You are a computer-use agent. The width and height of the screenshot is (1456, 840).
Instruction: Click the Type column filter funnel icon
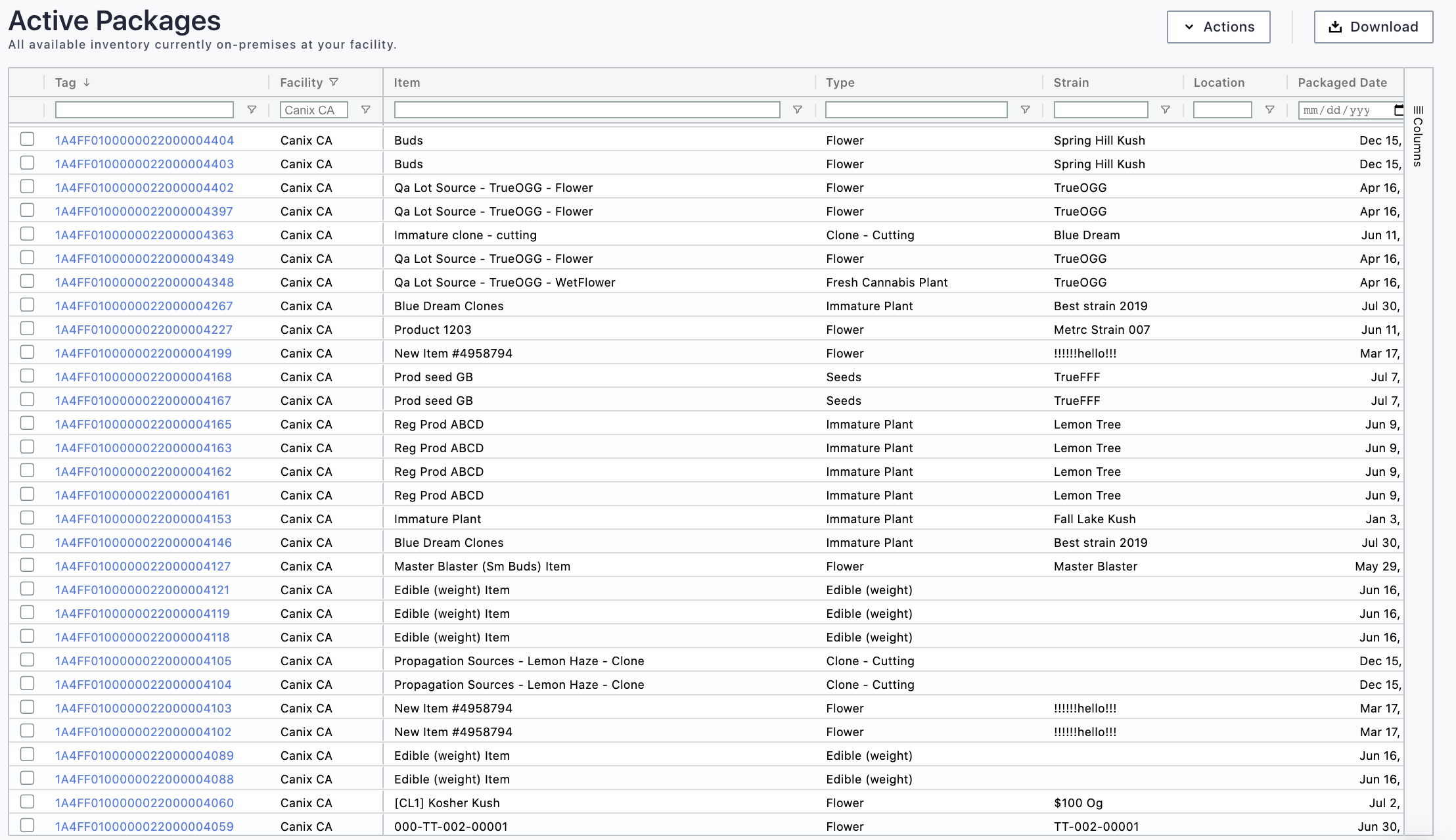click(1025, 110)
